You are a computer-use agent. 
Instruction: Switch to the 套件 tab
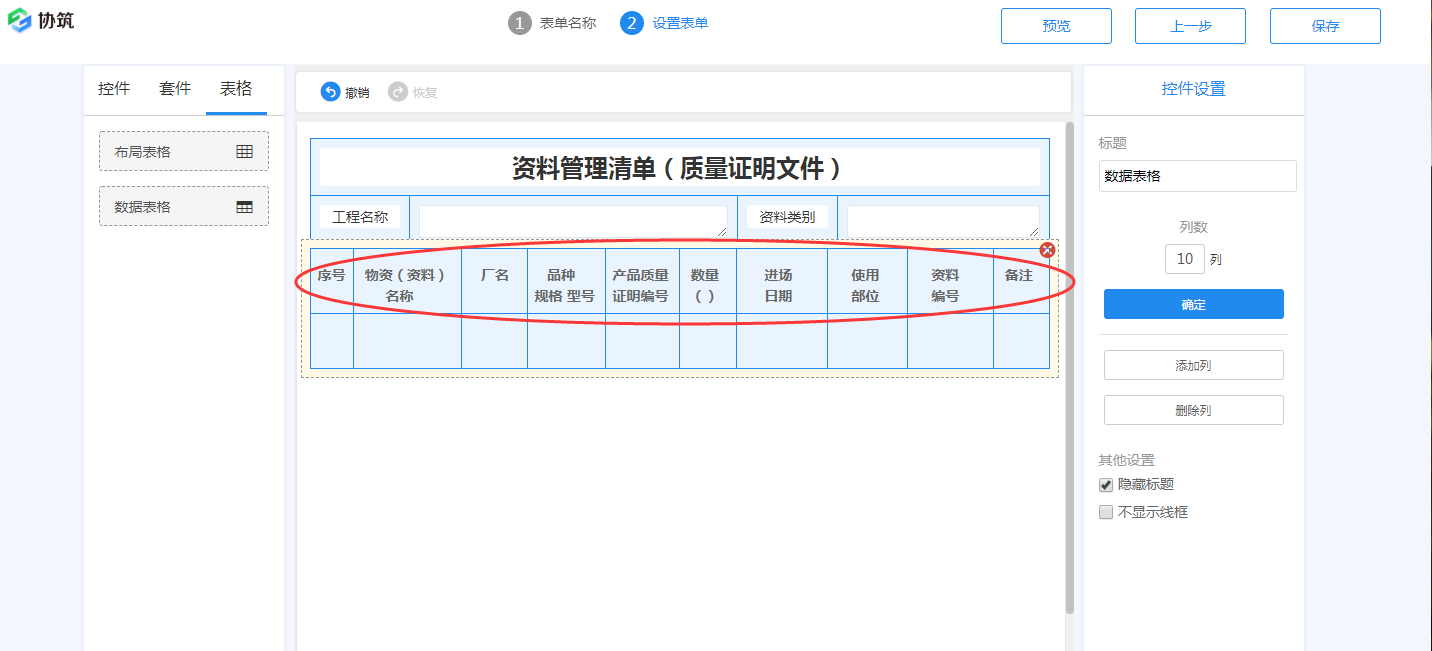174,89
